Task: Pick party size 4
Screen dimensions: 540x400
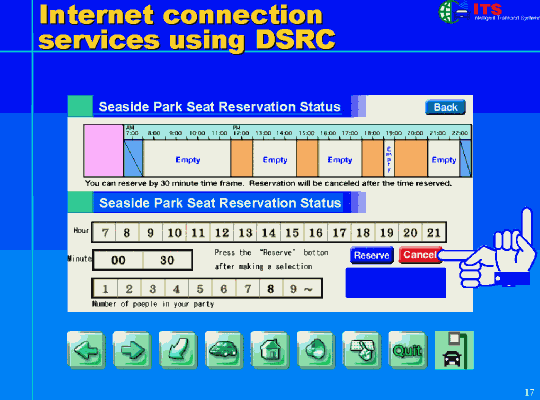Action: (x=176, y=289)
